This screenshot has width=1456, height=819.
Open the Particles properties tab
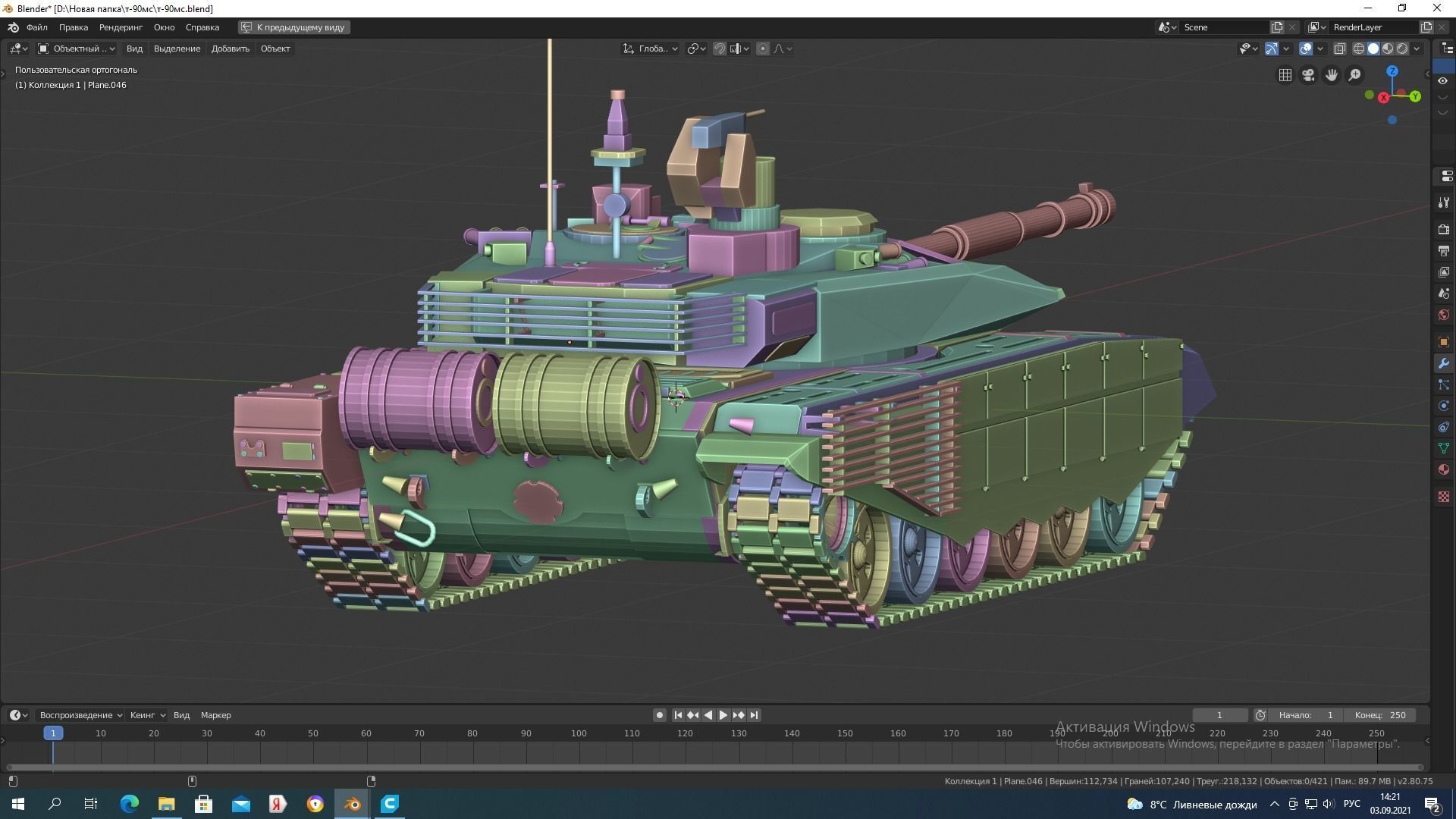pos(1443,384)
